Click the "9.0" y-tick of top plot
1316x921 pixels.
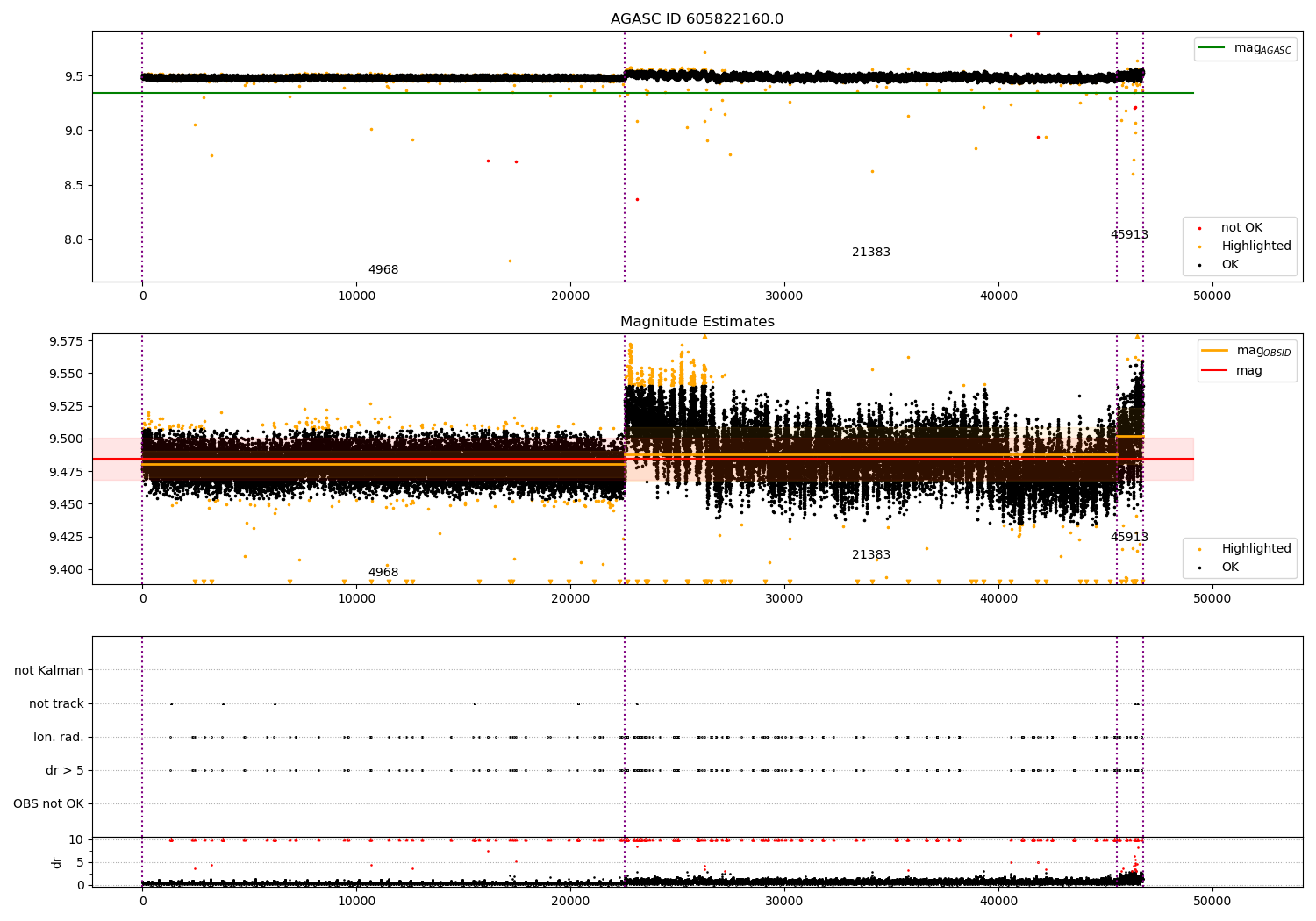(74, 131)
